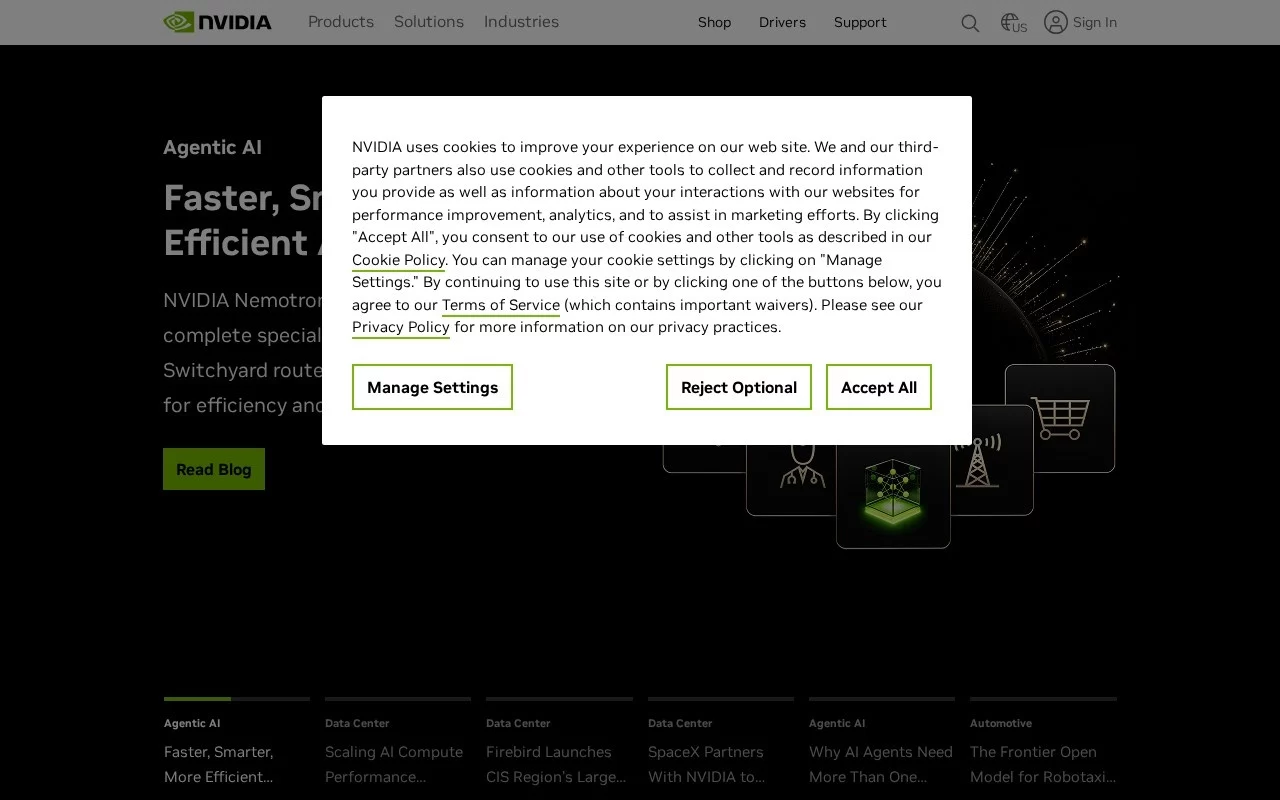Open the Products menu
Screen dimensions: 1280x800
[x=341, y=22]
